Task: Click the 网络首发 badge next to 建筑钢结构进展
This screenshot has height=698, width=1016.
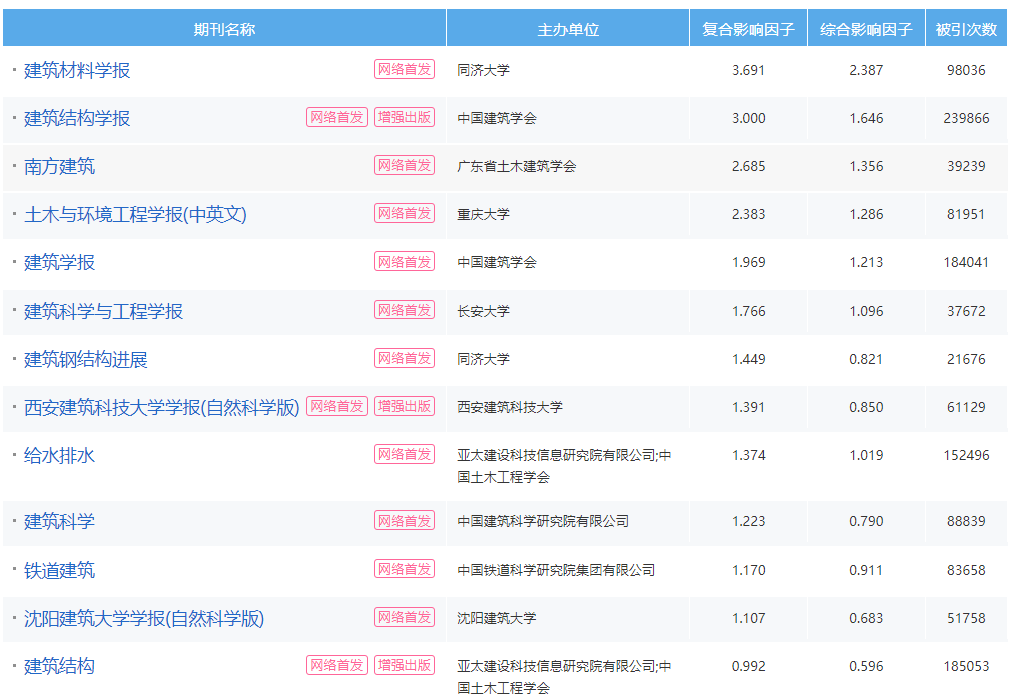Action: [x=404, y=357]
